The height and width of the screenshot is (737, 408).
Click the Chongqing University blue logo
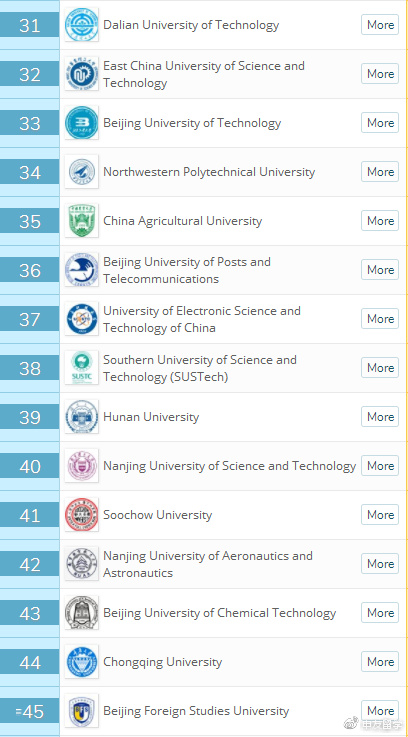82,662
